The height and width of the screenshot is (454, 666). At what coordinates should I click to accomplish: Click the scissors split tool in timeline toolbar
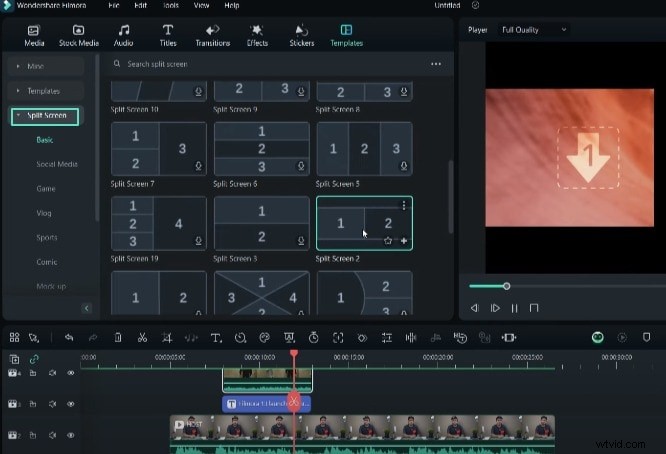click(142, 338)
